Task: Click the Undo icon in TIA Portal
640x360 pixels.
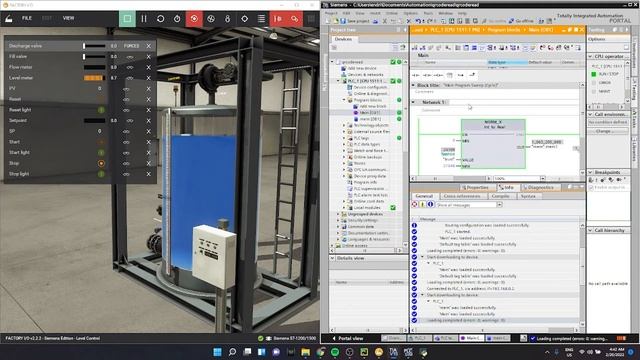Action: [418, 21]
